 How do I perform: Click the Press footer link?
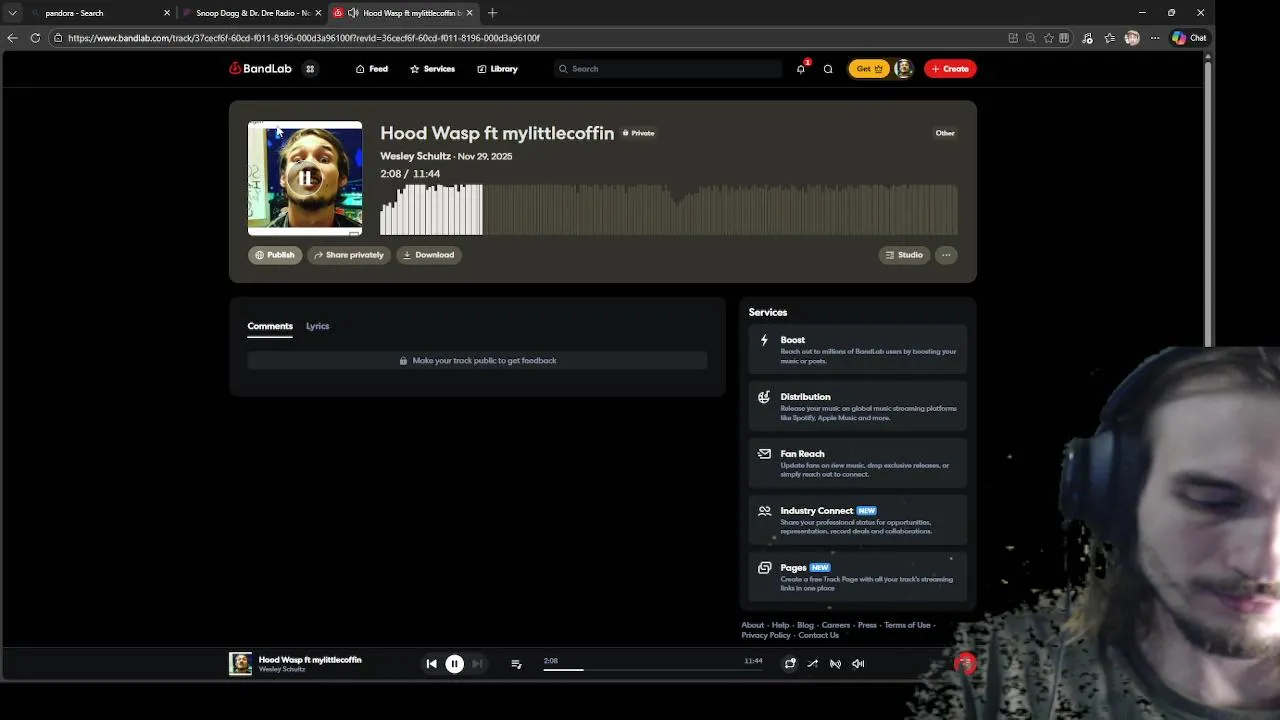coord(867,625)
